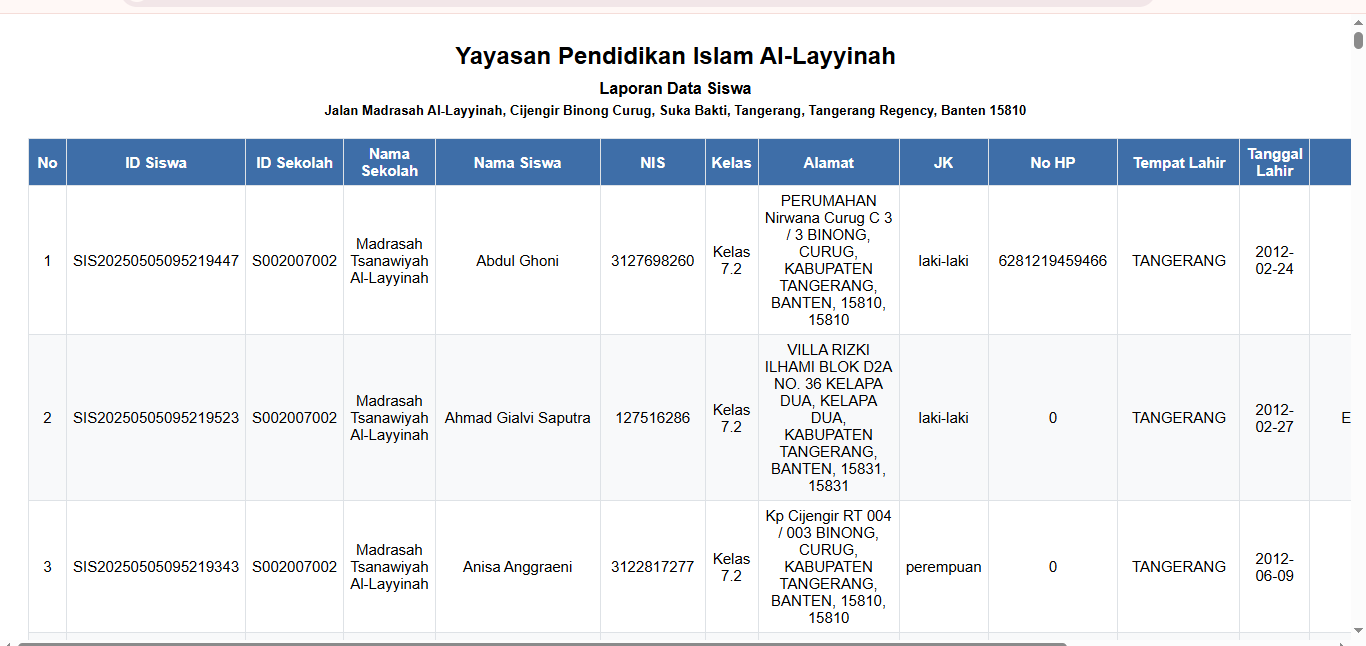
Task: Click the "Kelas" column header
Action: pos(731,162)
